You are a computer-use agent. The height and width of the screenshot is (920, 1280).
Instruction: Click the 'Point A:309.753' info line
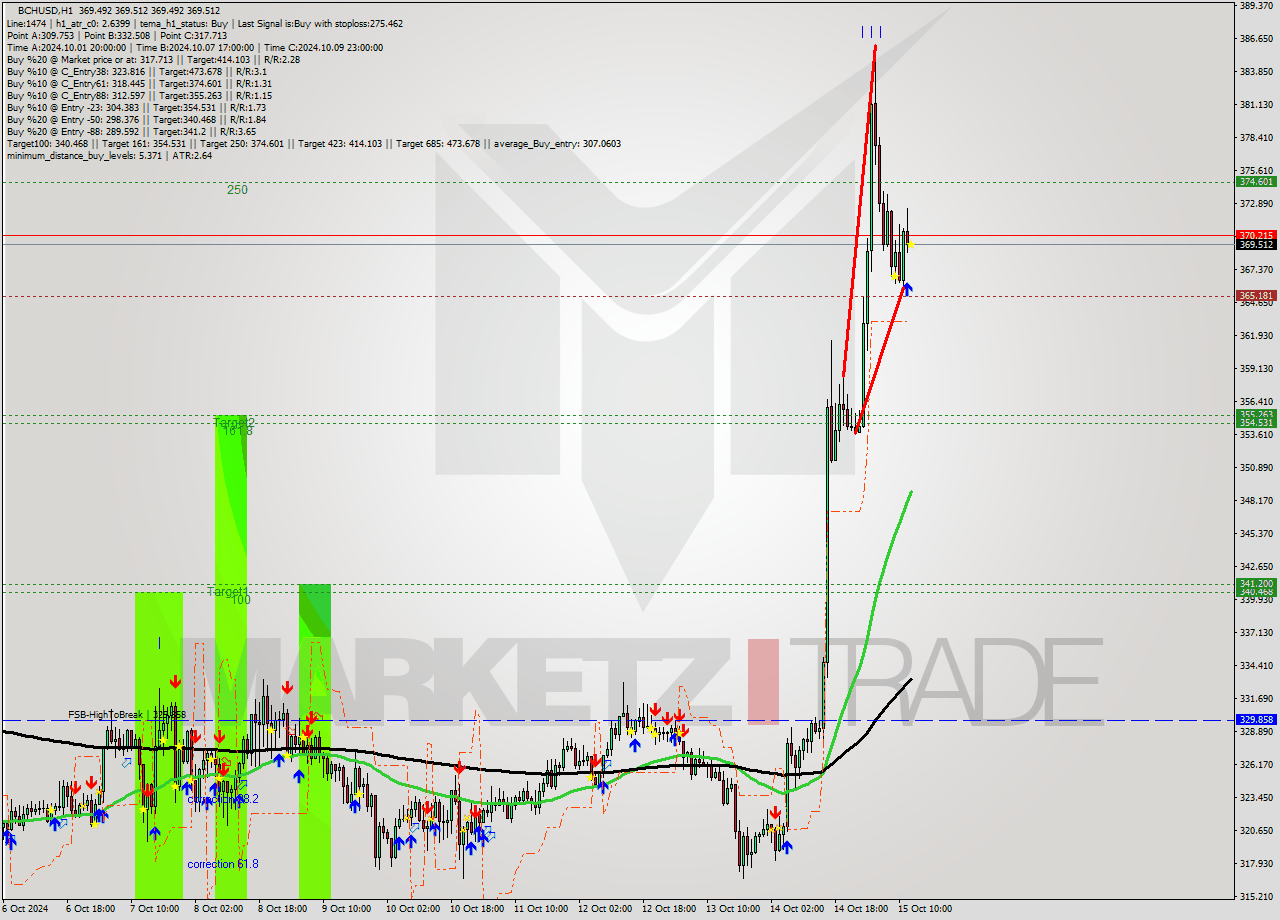tap(39, 35)
